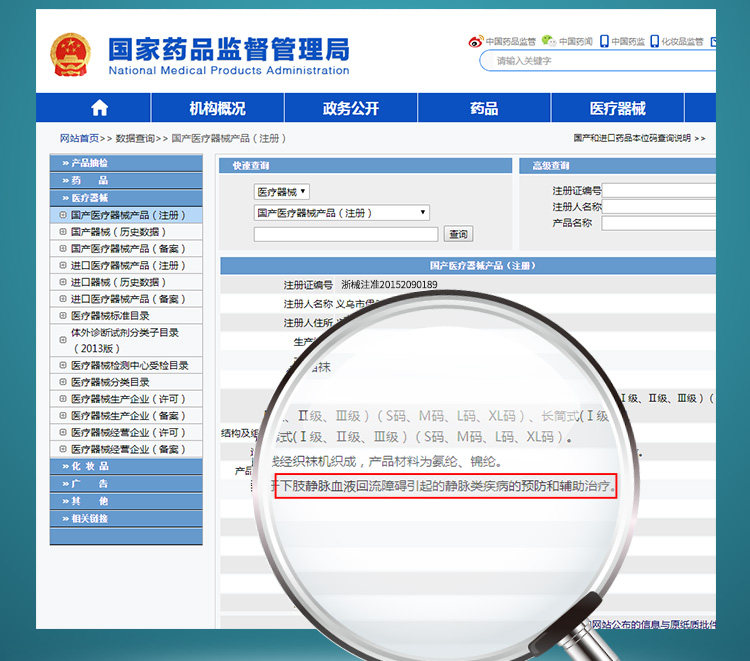Collapse the 医疗器械 sidebar section
750x661 pixels.
click(126, 198)
